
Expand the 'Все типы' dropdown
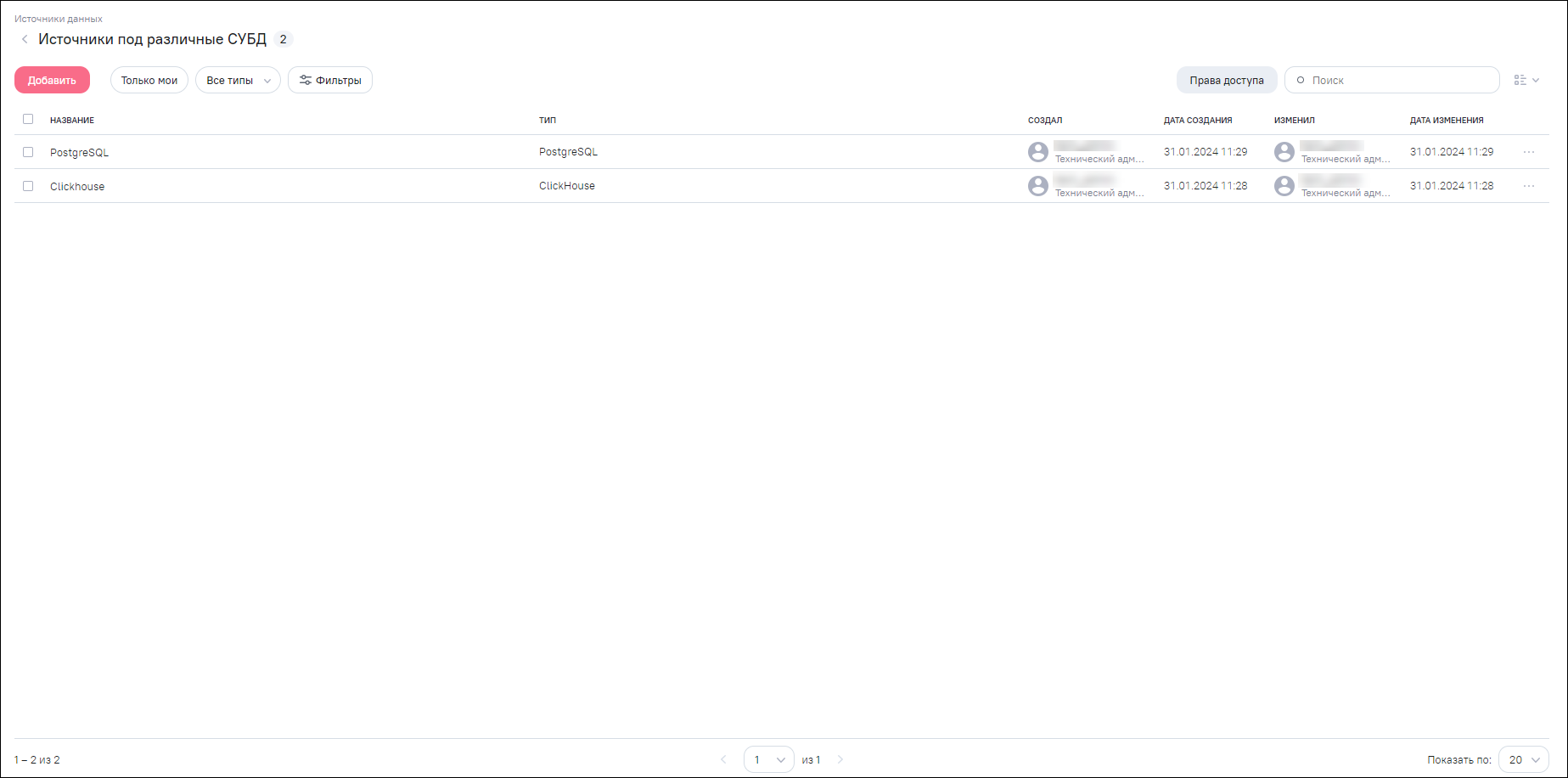(238, 80)
